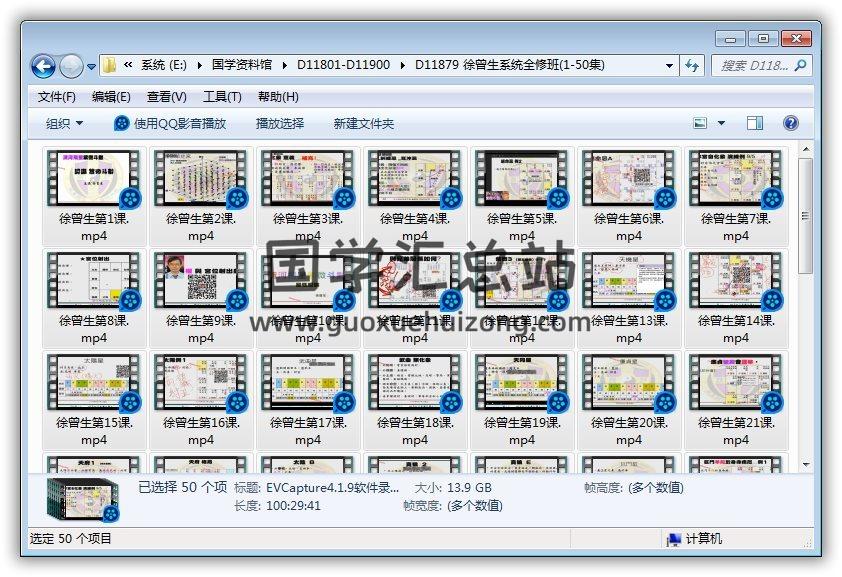Viewport: 842px width, 577px height.
Task: Click 国学资料馆 in the address breadcrumb
Action: point(241,66)
